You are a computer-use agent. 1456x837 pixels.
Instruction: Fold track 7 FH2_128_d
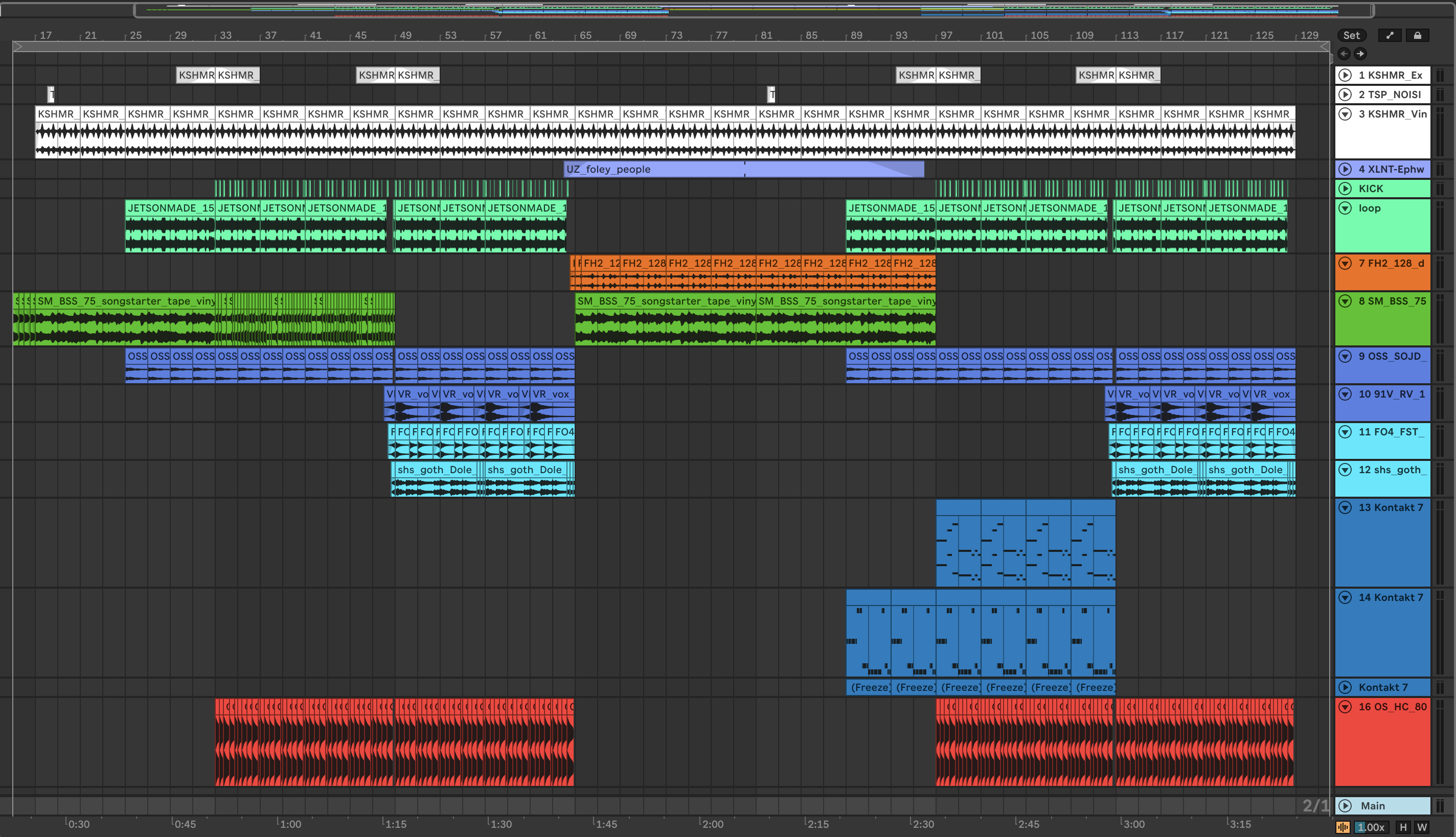pyautogui.click(x=1345, y=263)
